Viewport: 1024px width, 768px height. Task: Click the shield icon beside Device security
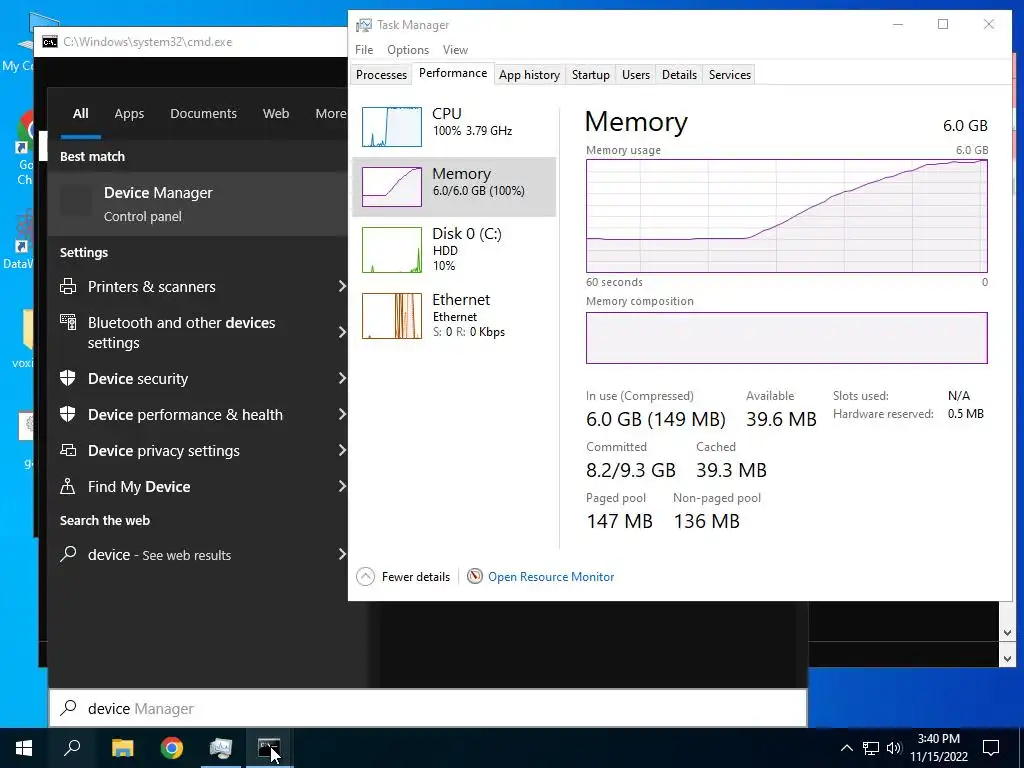(x=68, y=378)
